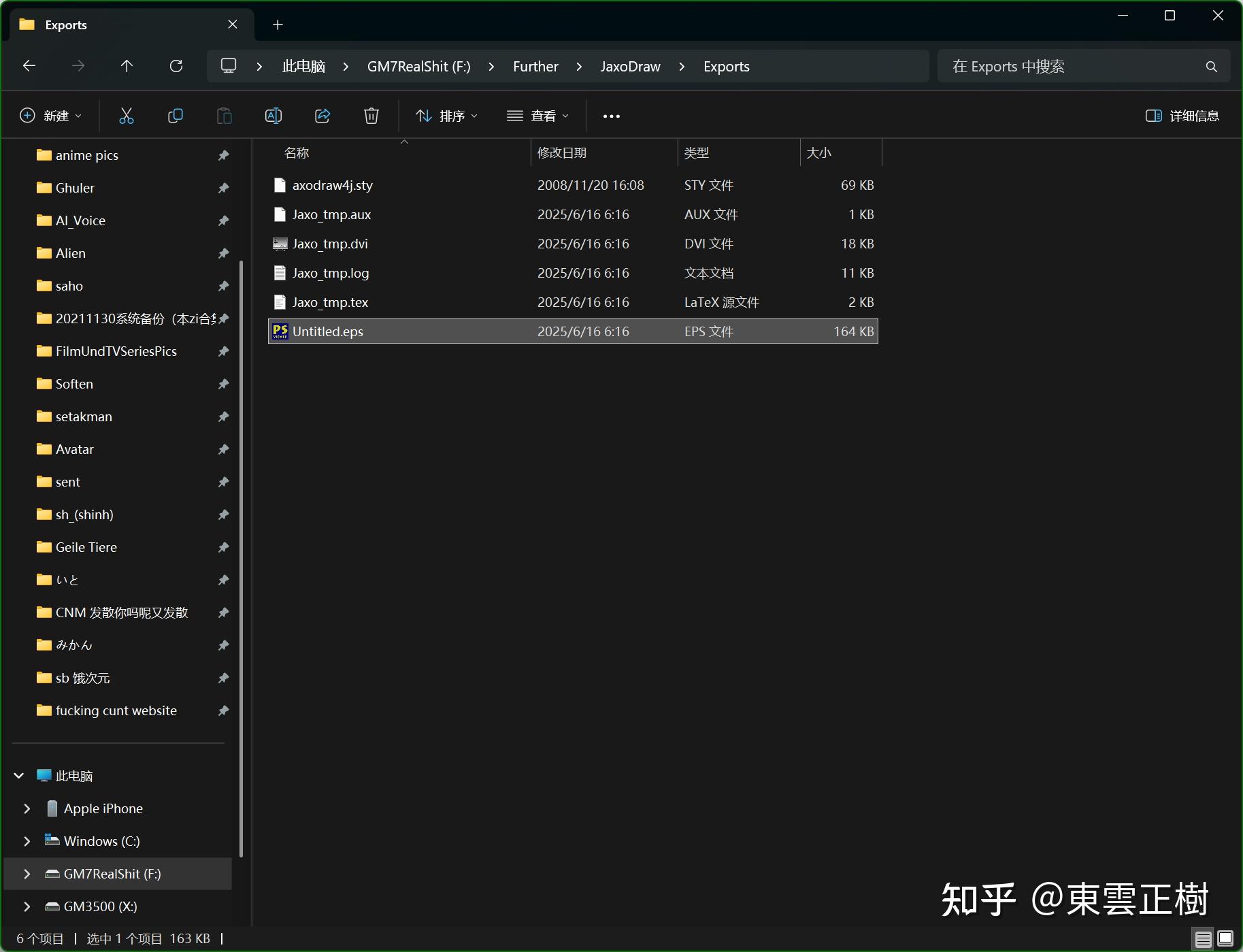Click the Jaxo_tmp.dvi file icon
Viewport: 1243px width, 952px height.
click(x=280, y=244)
